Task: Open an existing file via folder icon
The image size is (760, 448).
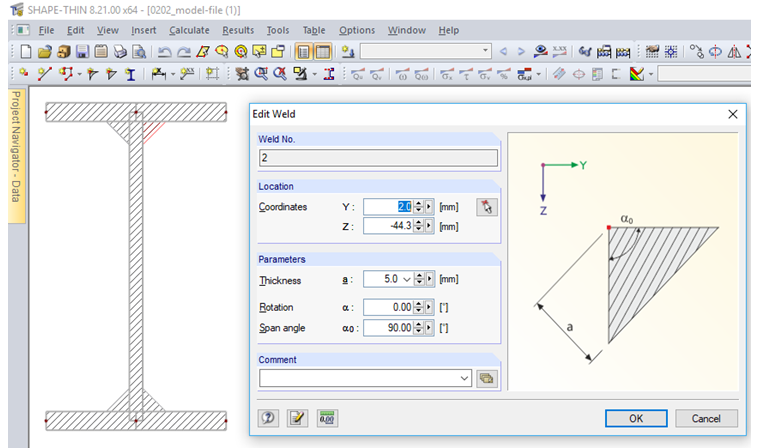Action: (x=45, y=51)
